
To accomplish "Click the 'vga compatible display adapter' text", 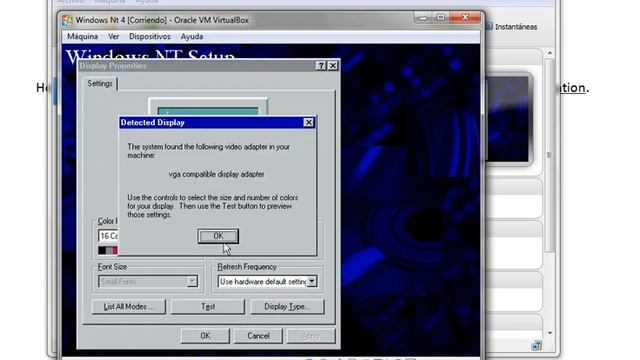I will (216, 174).
